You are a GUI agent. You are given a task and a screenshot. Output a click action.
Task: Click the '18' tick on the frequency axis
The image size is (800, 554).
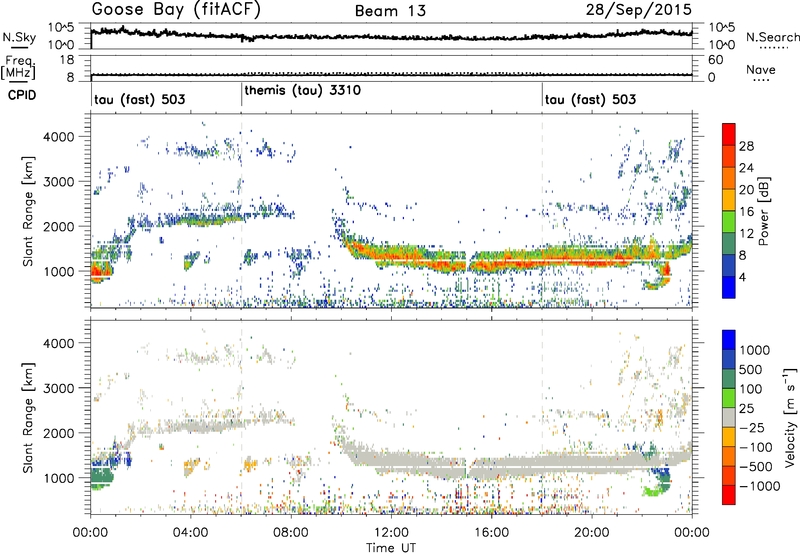(x=66, y=60)
